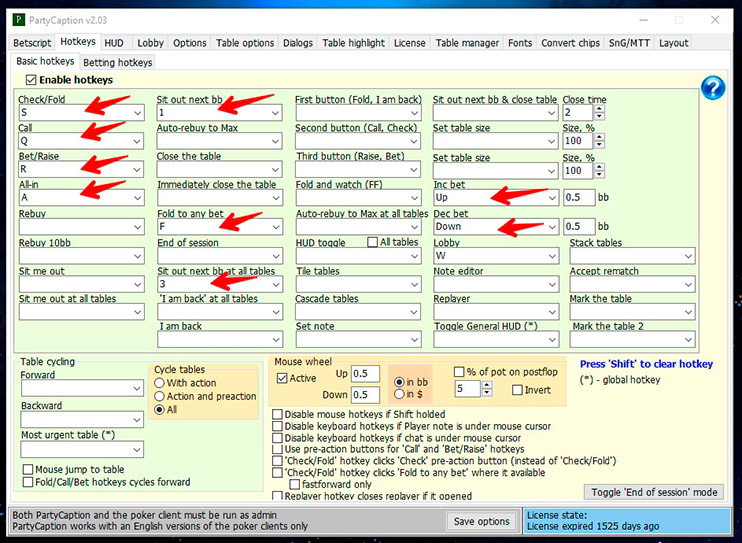
Task: Toggle the mouse wheel Active checkbox
Action: click(282, 378)
